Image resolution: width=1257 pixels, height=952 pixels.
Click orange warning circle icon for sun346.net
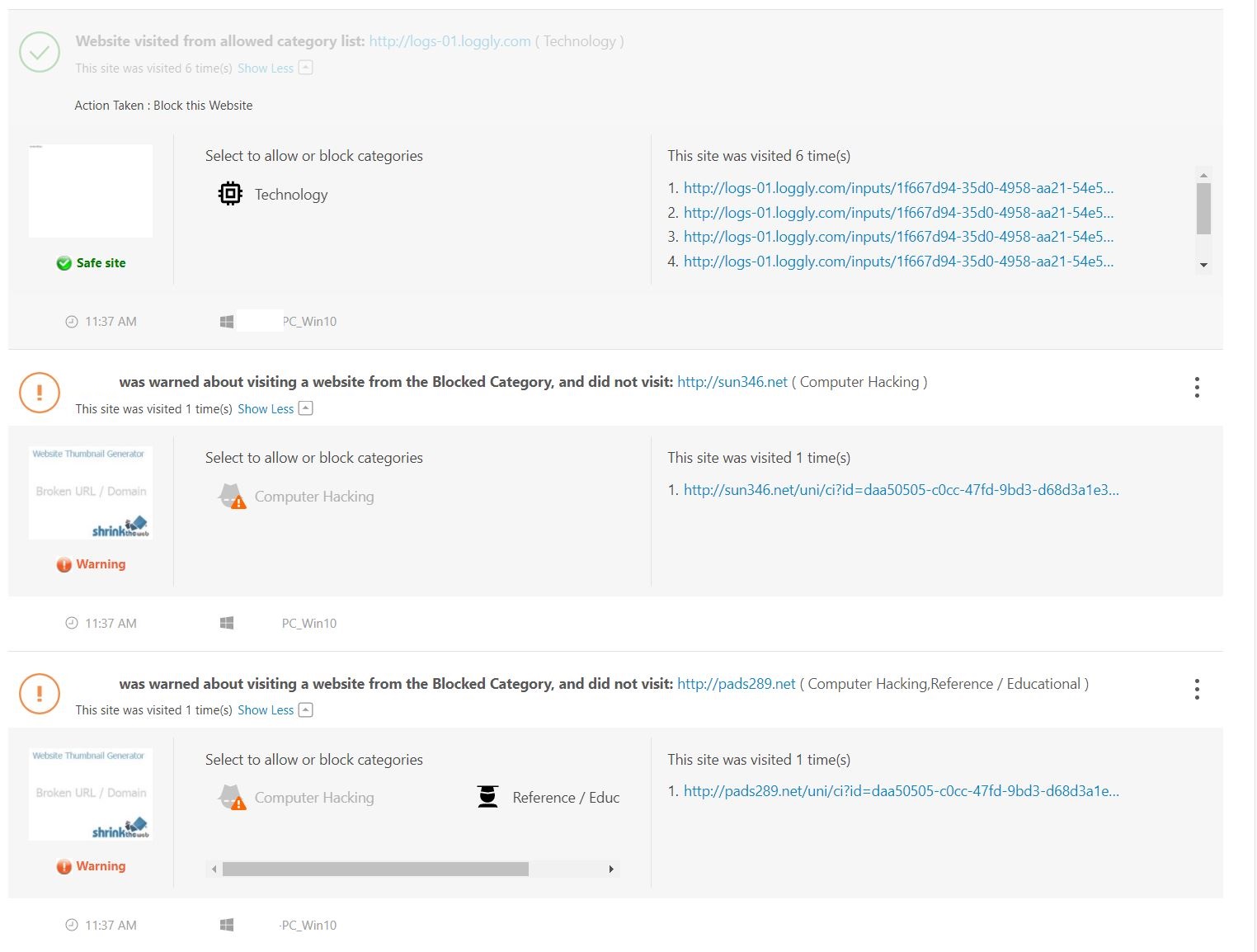[x=40, y=393]
